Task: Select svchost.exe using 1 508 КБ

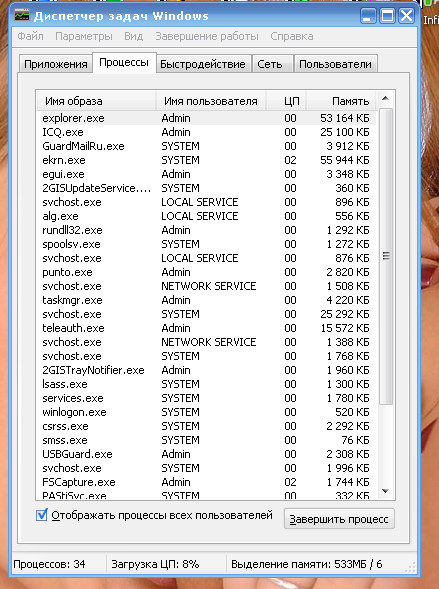Action: 206,286
